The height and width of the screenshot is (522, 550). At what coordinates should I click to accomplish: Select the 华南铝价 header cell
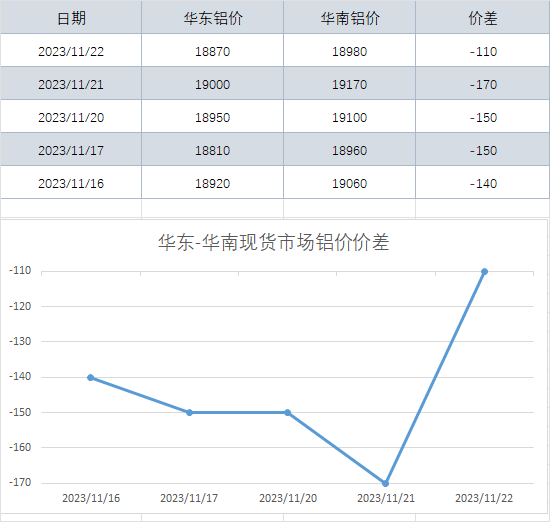349,17
